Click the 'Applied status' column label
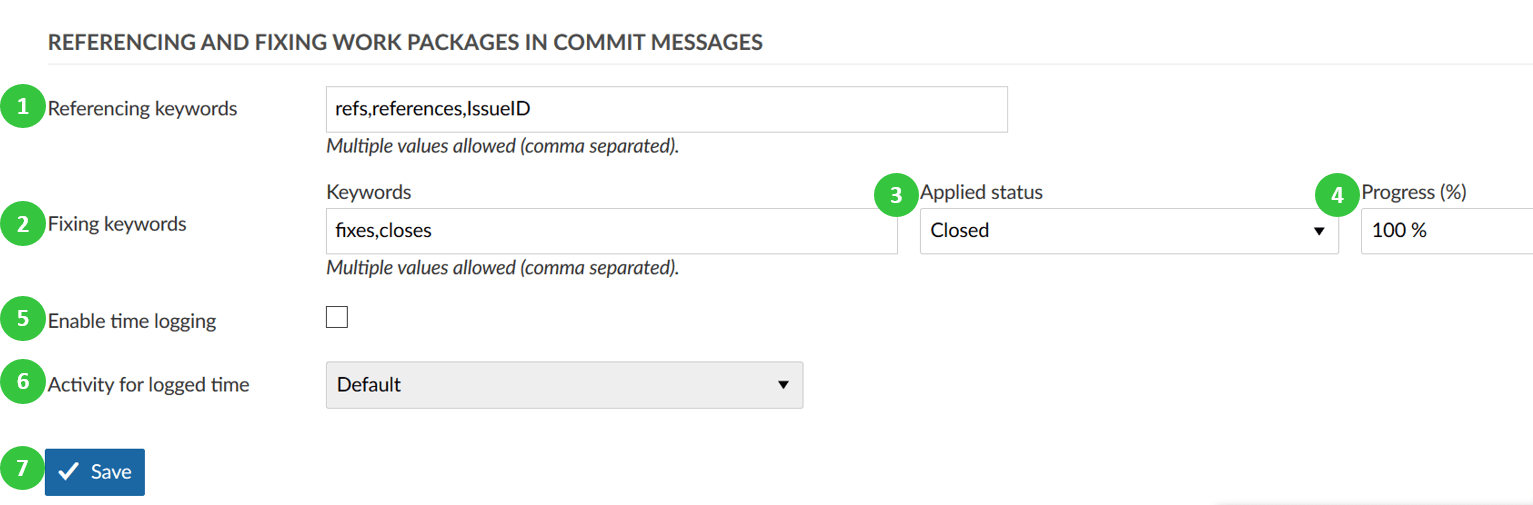Image resolution: width=1533 pixels, height=505 pixels. tap(981, 193)
